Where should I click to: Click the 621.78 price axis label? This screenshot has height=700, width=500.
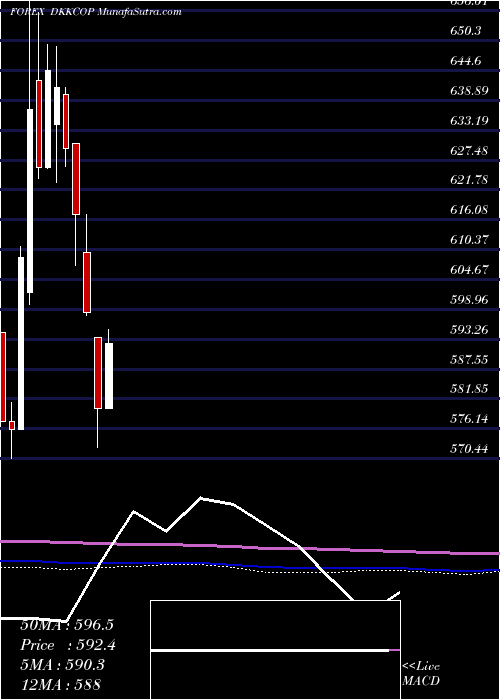point(469,180)
